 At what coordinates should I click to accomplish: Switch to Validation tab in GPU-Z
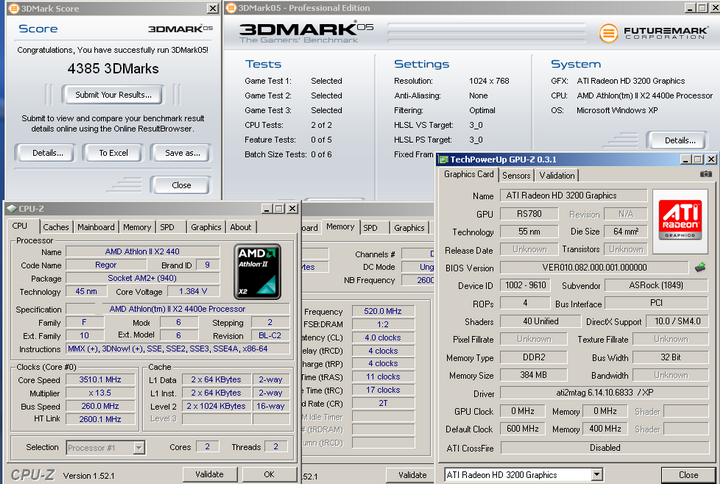[x=557, y=175]
